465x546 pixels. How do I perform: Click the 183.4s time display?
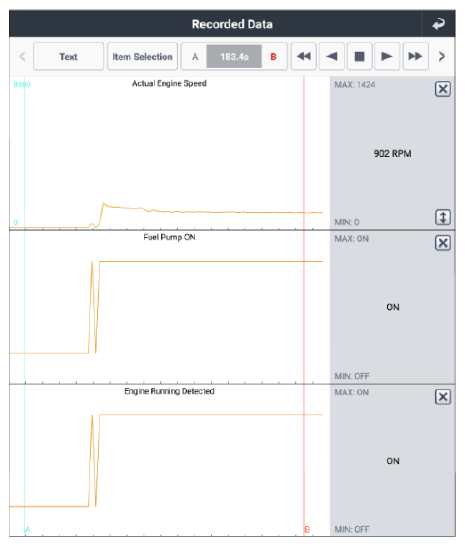point(234,56)
